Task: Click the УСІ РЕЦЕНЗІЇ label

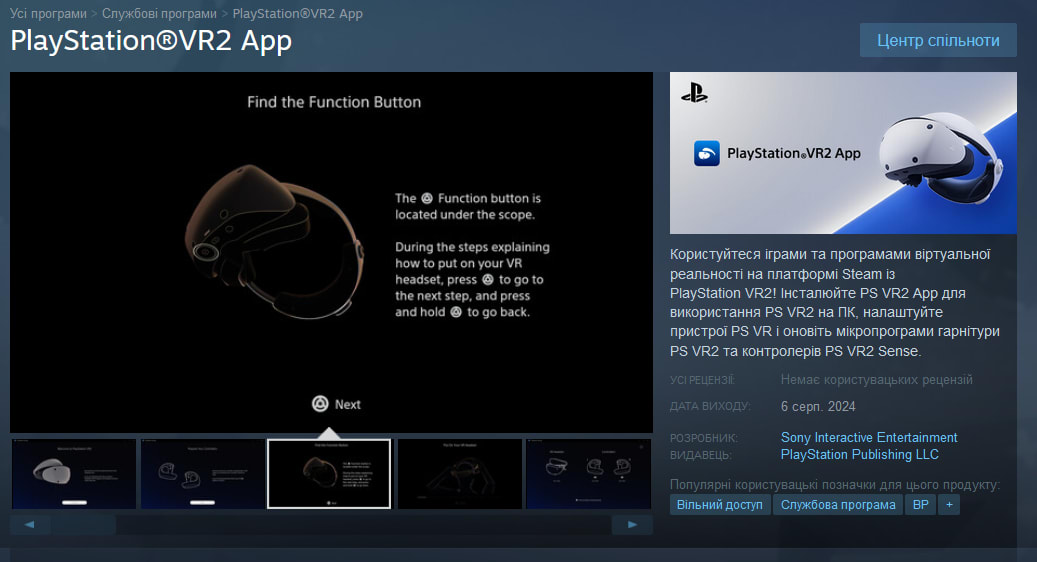Action: tap(702, 380)
